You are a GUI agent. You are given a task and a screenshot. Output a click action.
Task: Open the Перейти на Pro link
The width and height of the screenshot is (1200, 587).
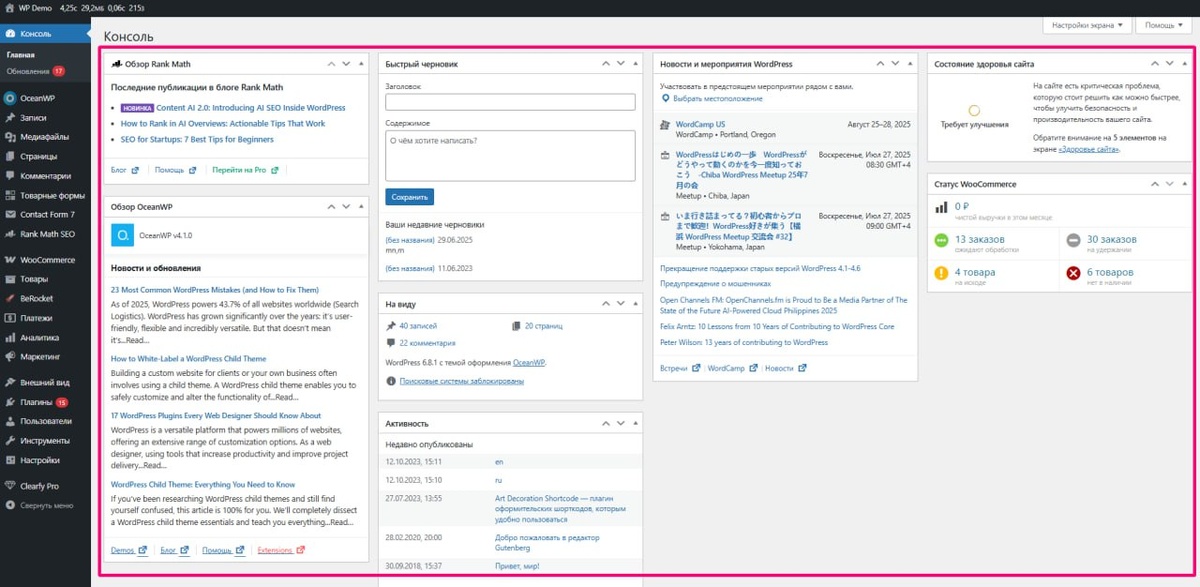tap(239, 170)
